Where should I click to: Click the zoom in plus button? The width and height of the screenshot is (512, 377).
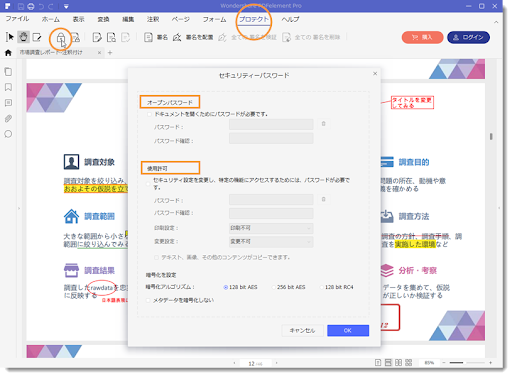[490, 363]
